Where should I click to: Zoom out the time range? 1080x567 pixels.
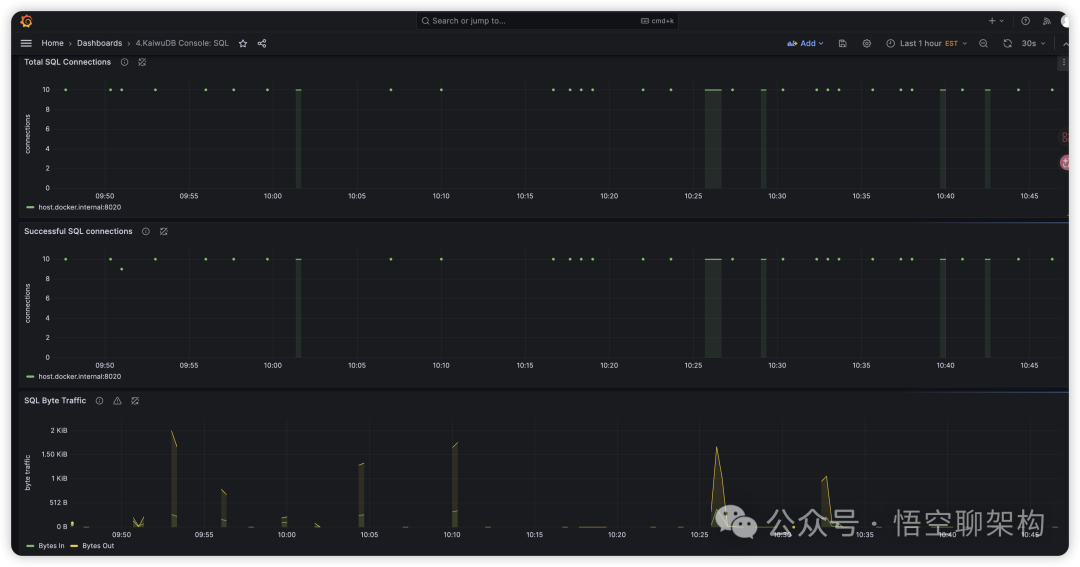[983, 44]
